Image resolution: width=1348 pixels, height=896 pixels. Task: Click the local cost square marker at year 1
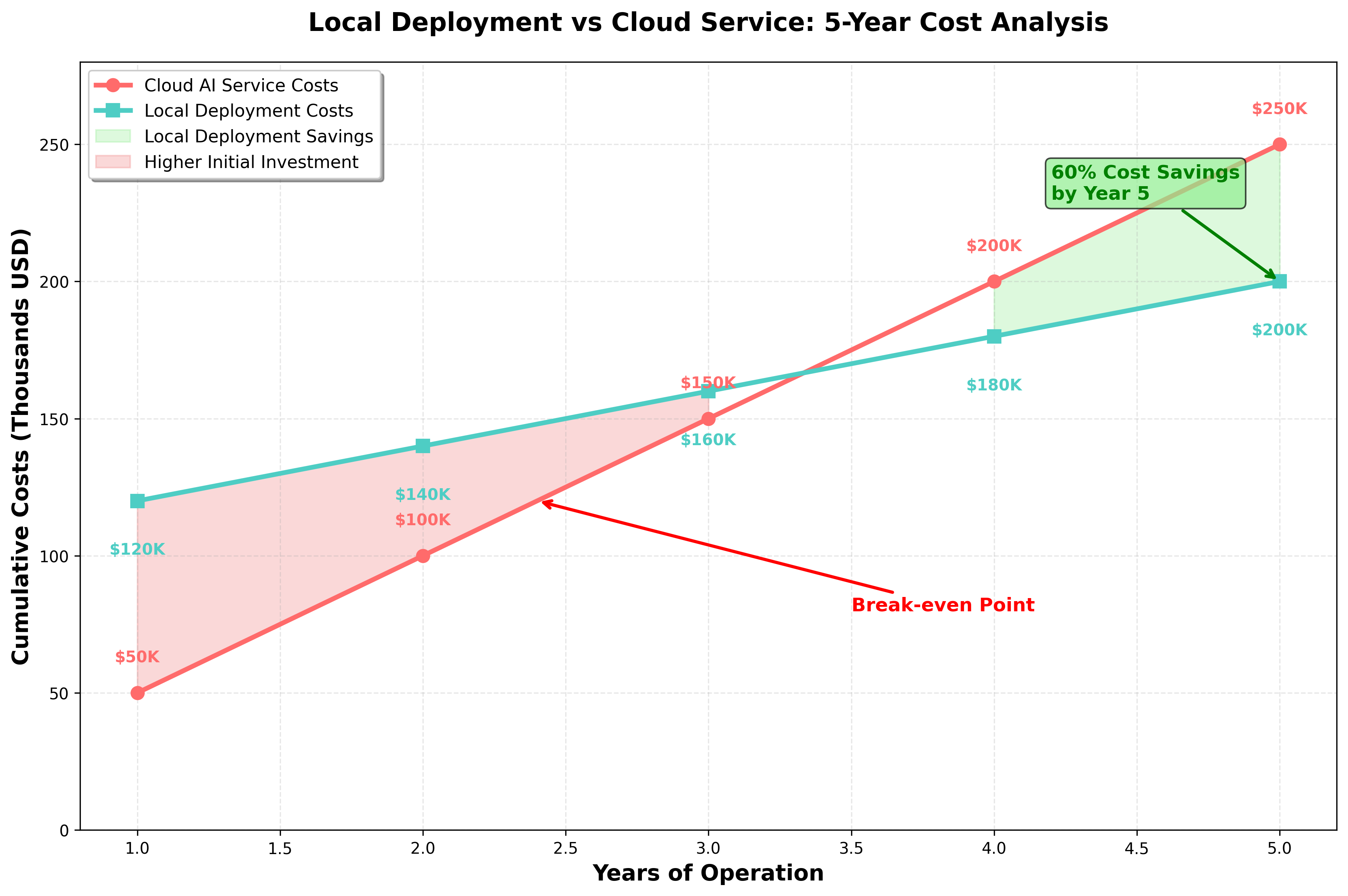coord(137,501)
